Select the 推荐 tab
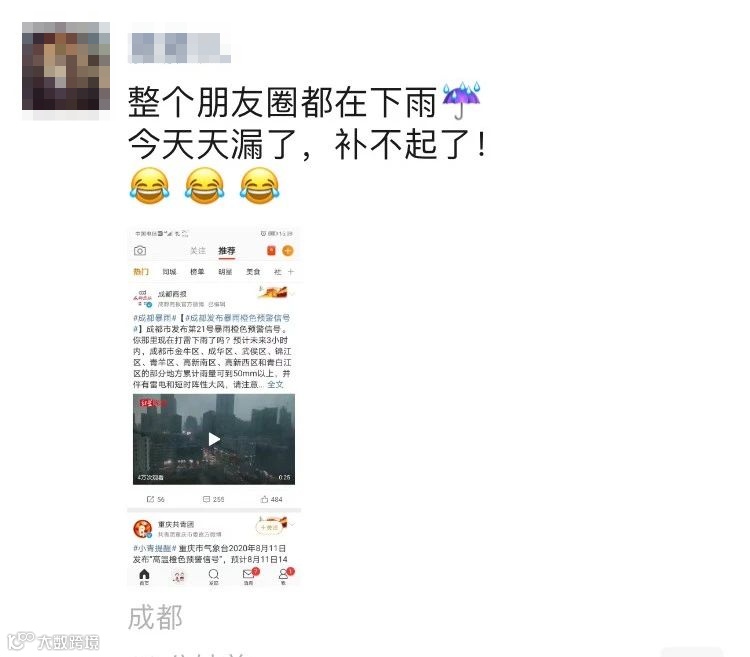The height and width of the screenshot is (657, 750). (227, 251)
